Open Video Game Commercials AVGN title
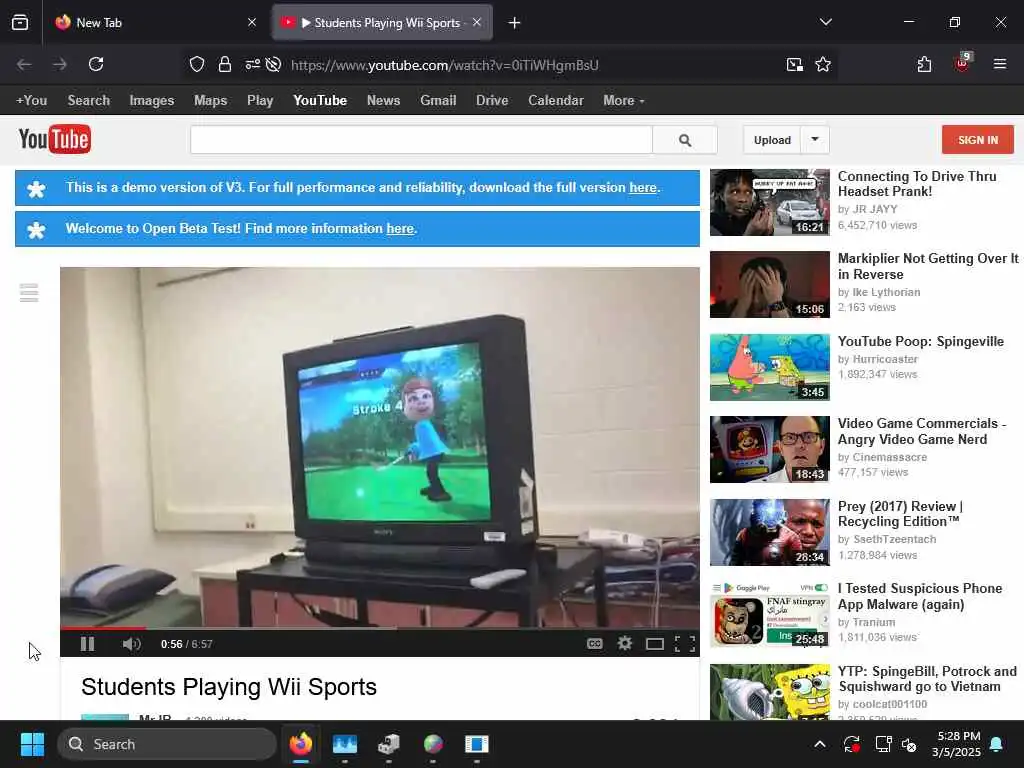The height and width of the screenshot is (768, 1024). [921, 431]
